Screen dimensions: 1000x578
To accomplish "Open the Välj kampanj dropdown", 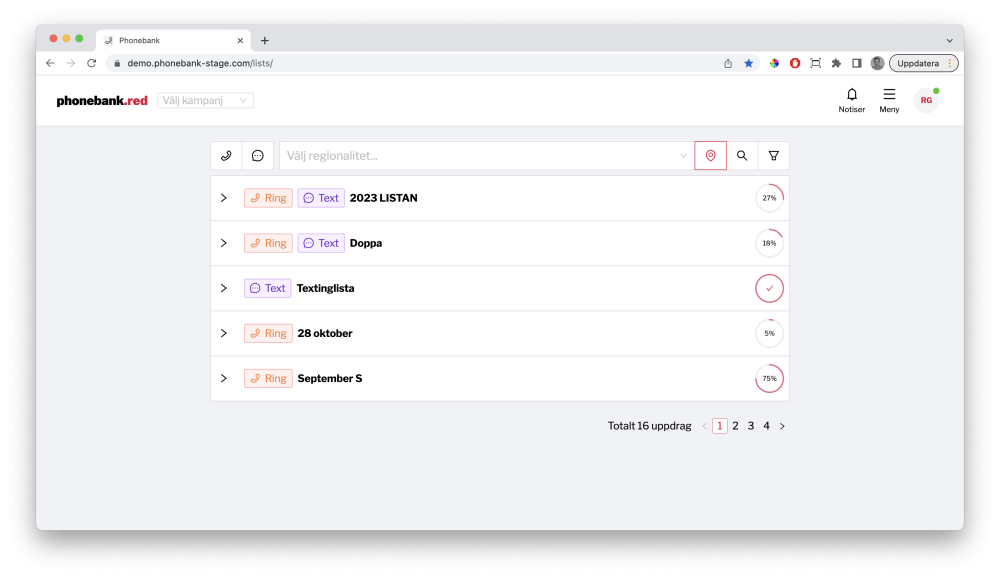I will (205, 101).
